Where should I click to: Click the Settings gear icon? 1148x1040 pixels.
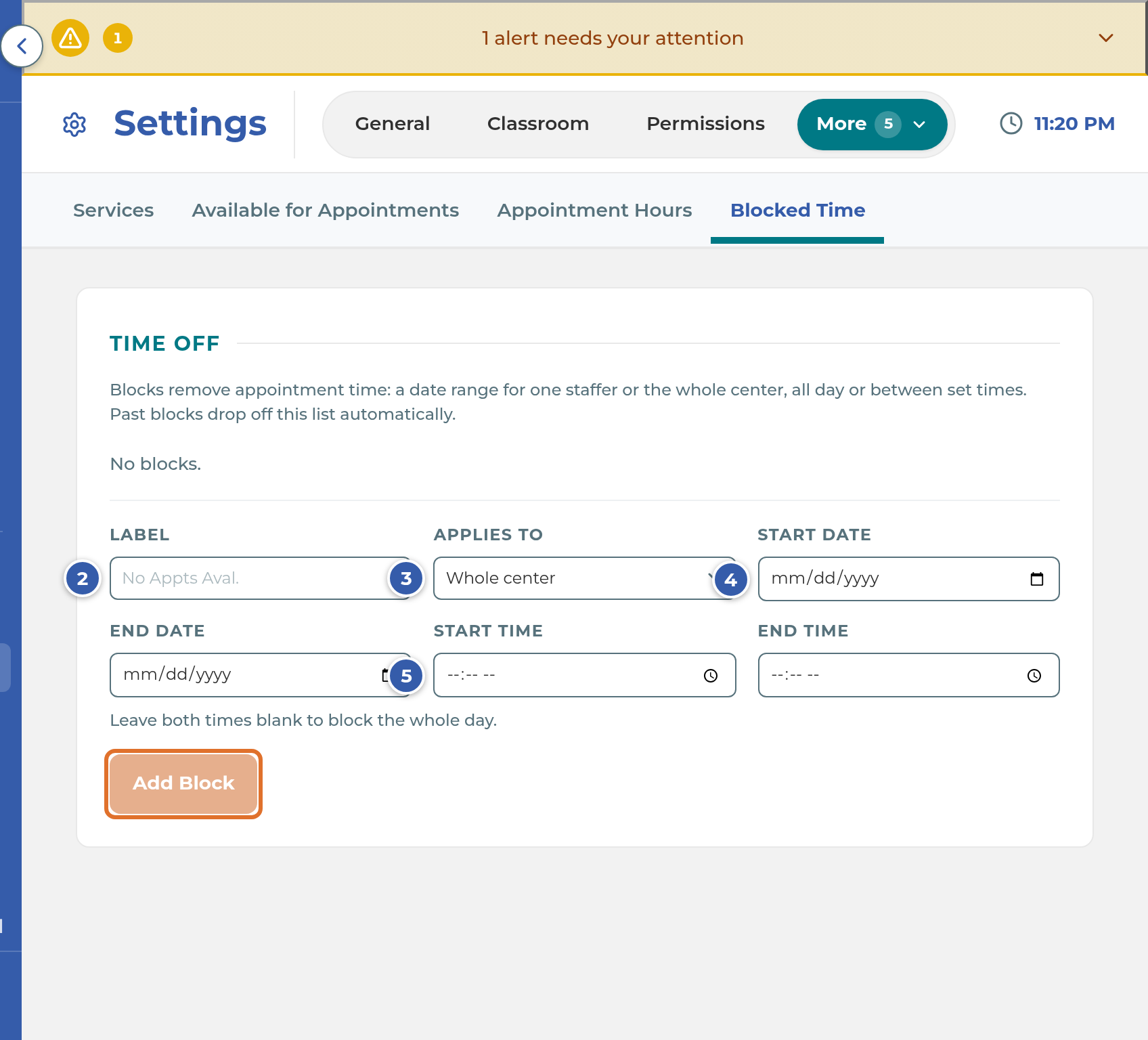click(x=74, y=125)
